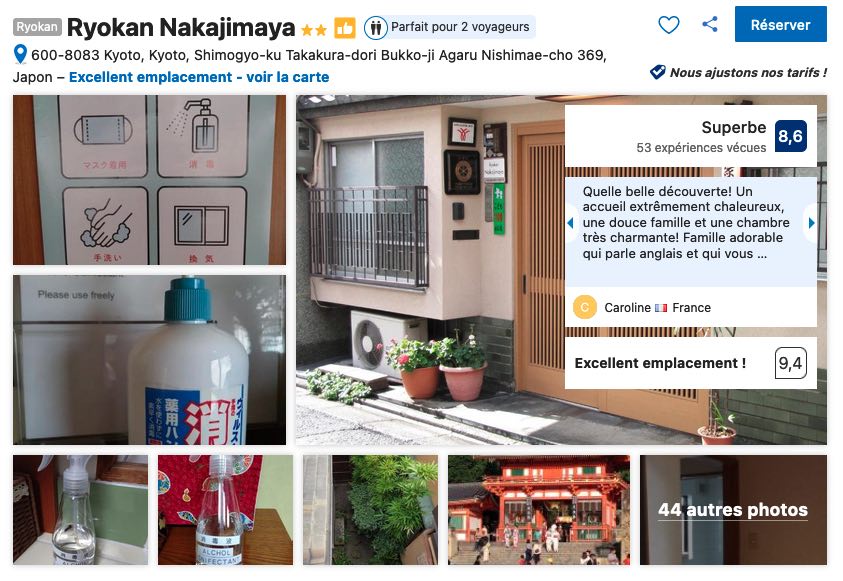Open the 44 autres photos gallery

click(733, 510)
